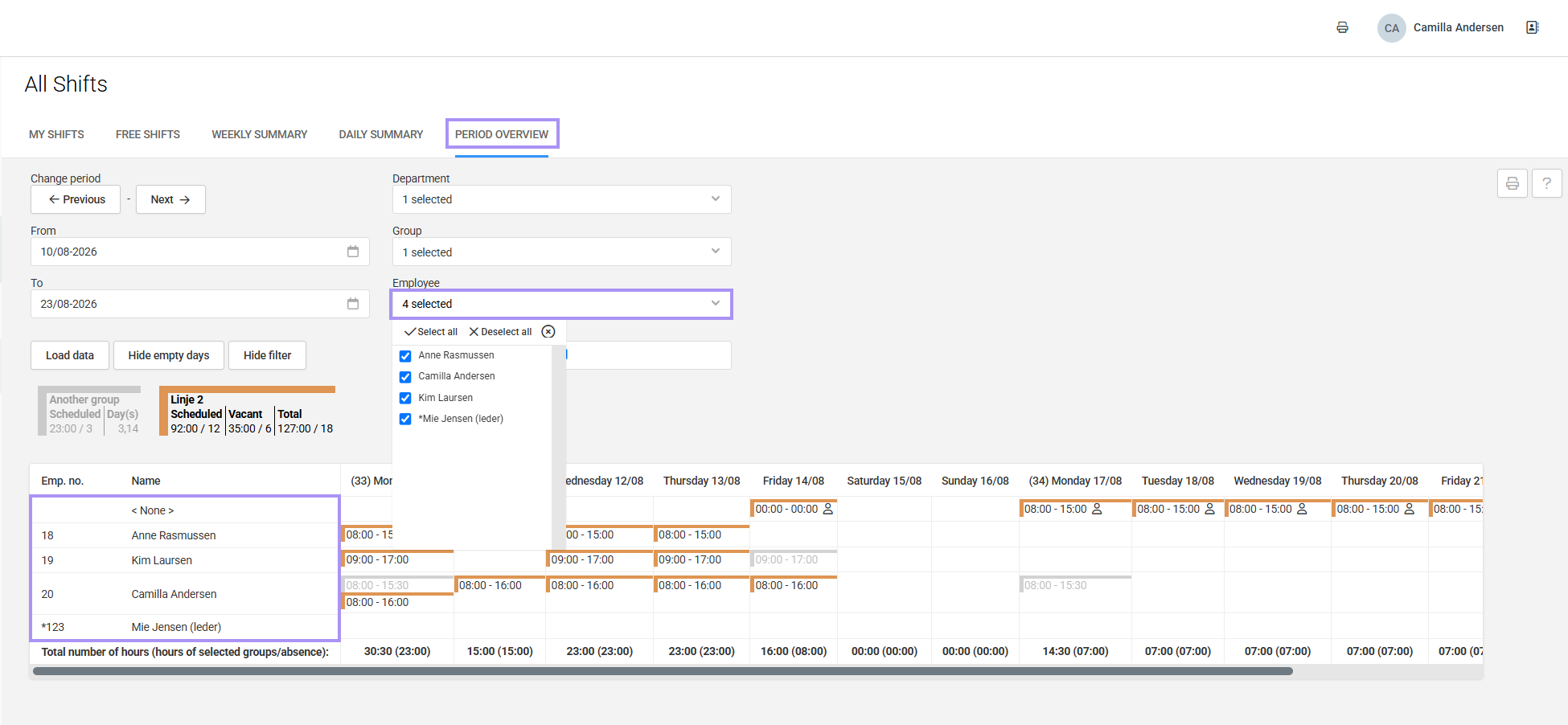Open the Daily Summary tab
This screenshot has height=725, width=1568.
pyautogui.click(x=381, y=134)
